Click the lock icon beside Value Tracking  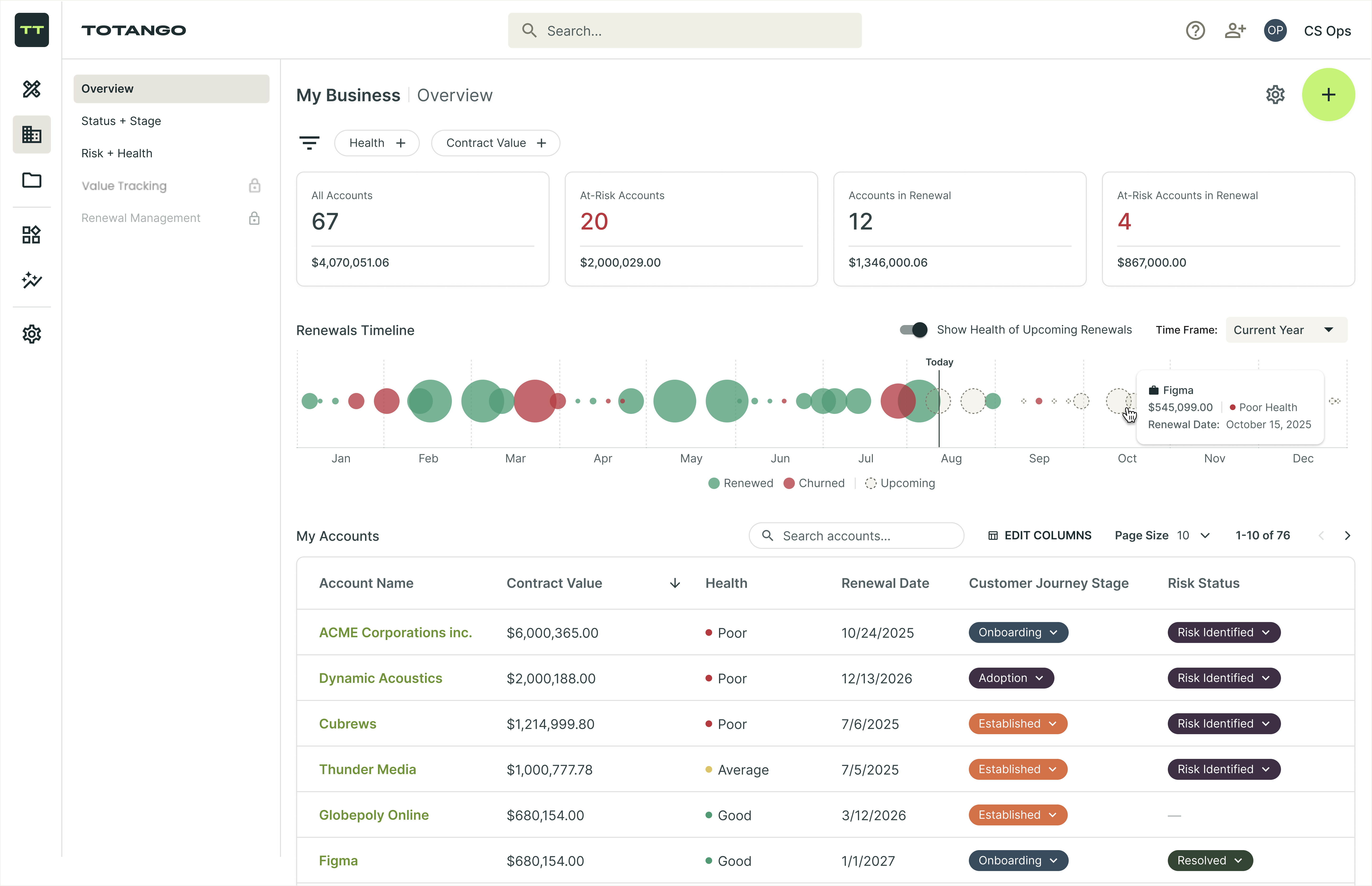[254, 186]
